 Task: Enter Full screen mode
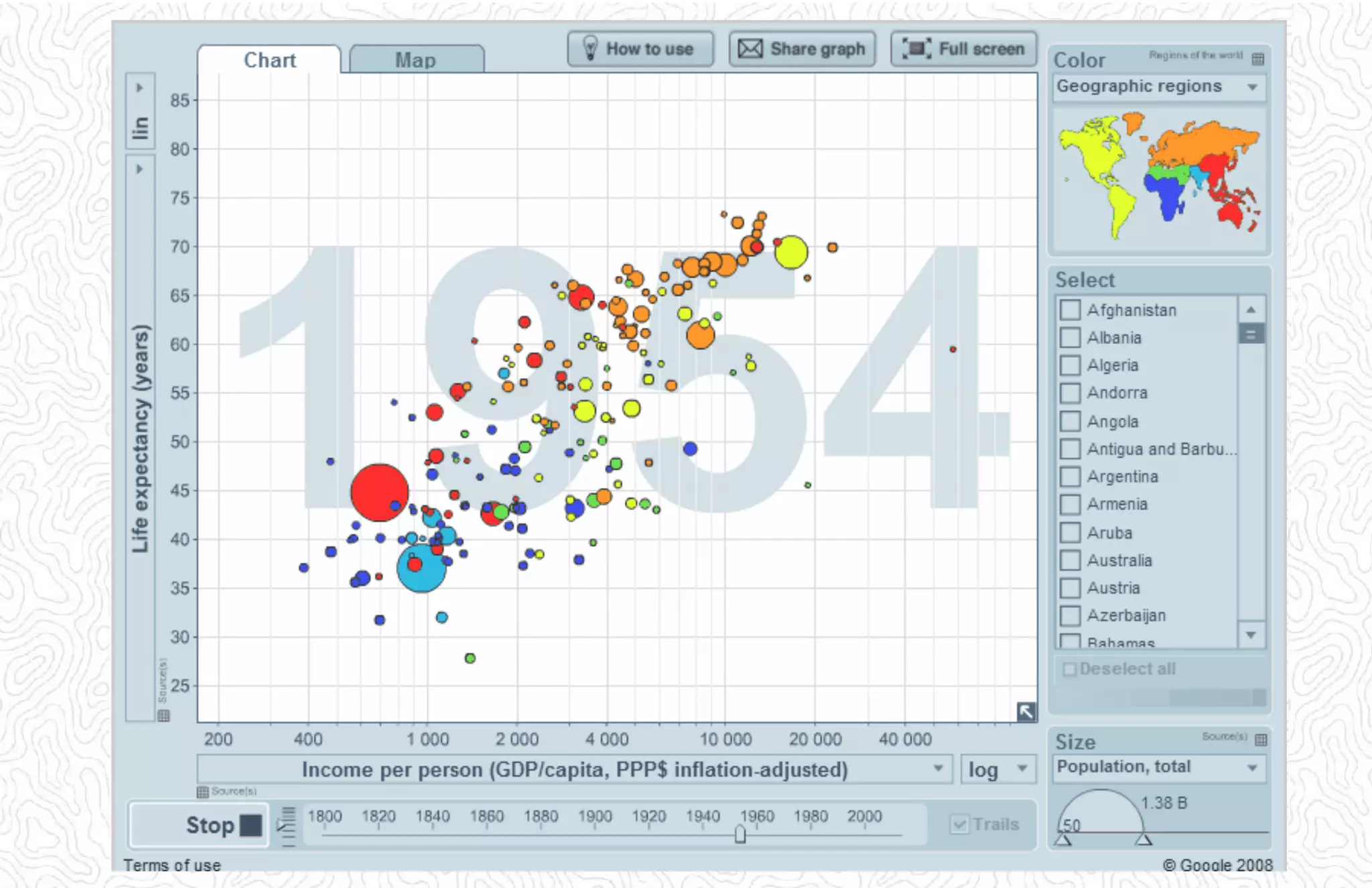point(963,49)
